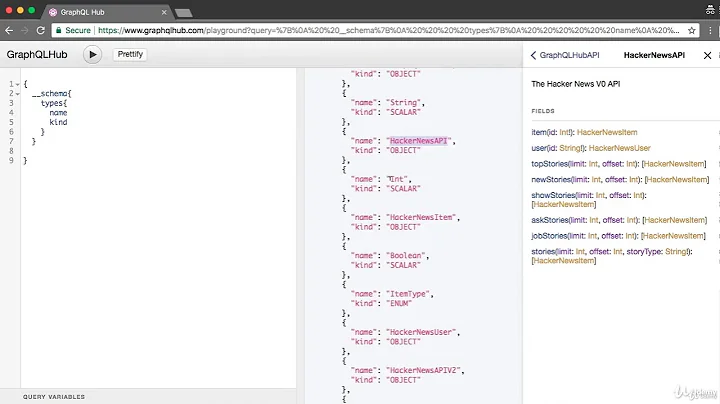Click the macOS yellow minimize button
Screen dimensions: 720x404
[x=20, y=10]
